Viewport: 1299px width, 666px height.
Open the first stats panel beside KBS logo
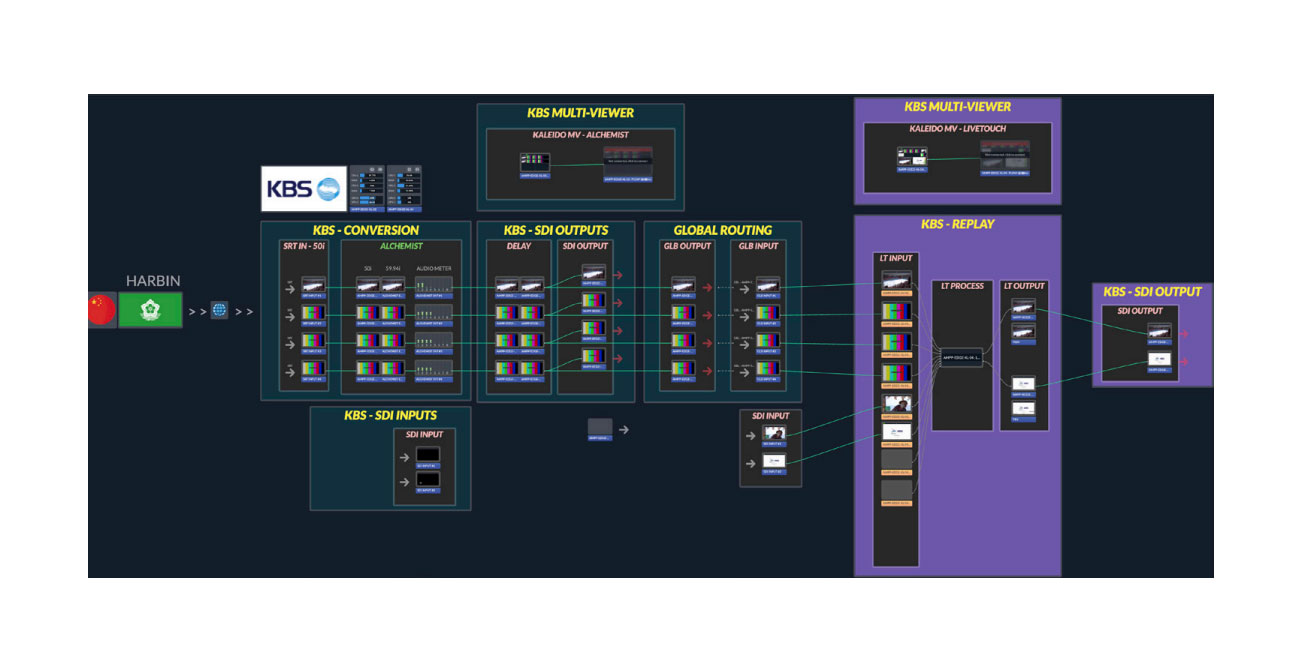366,188
